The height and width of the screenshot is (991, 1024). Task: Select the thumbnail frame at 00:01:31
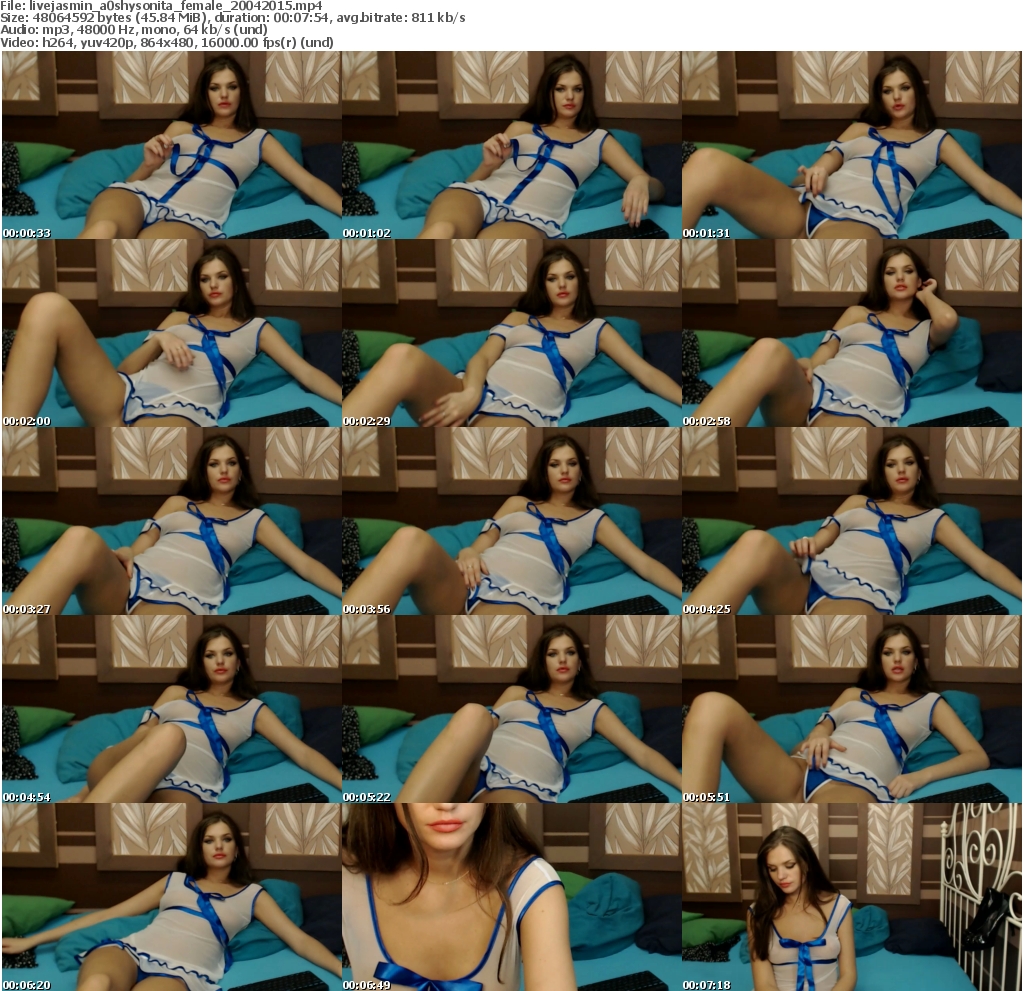[x=852, y=145]
